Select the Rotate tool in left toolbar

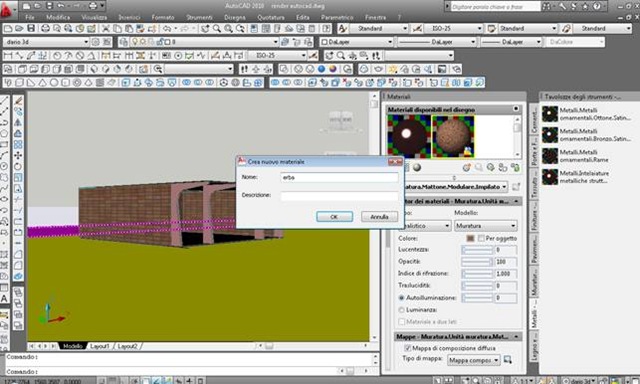tap(18, 166)
